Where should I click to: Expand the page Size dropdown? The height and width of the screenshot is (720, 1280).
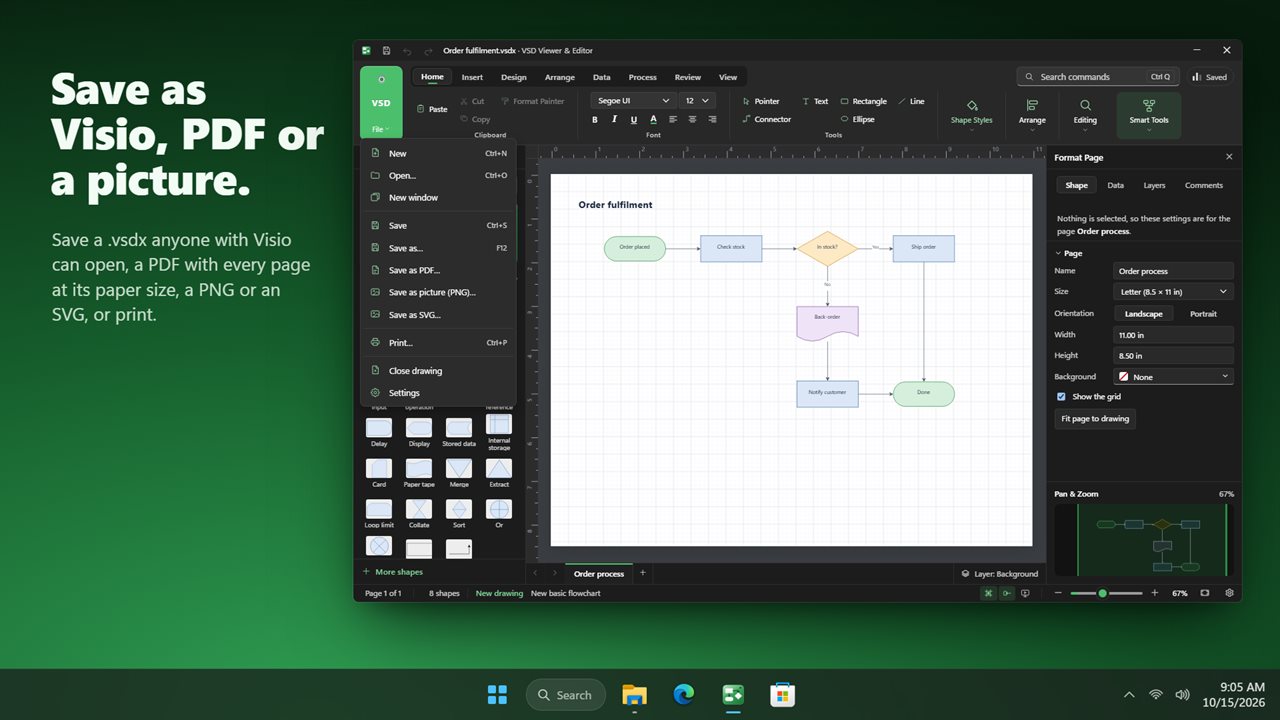coord(1173,291)
